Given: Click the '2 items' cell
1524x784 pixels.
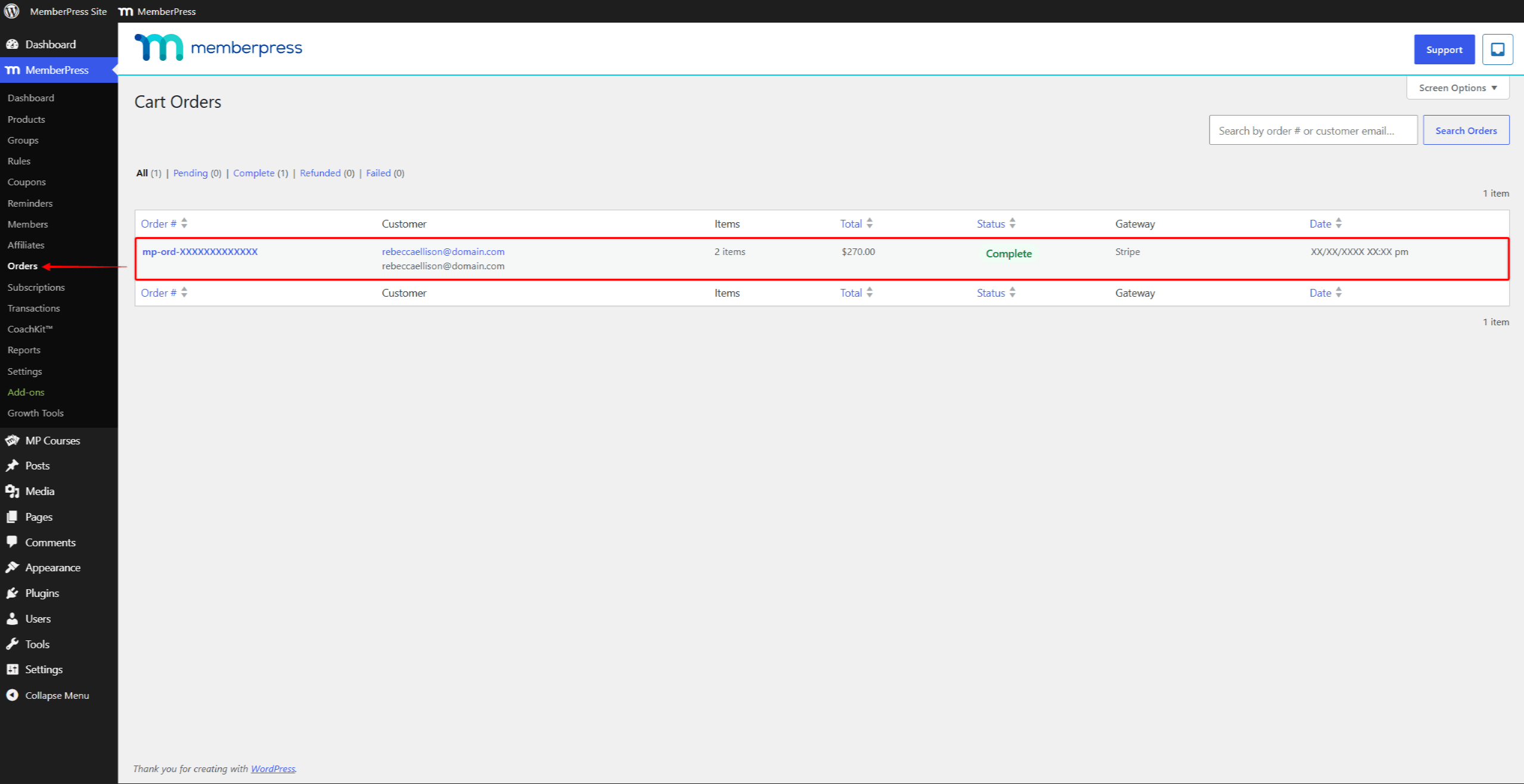Looking at the screenshot, I should [730, 251].
